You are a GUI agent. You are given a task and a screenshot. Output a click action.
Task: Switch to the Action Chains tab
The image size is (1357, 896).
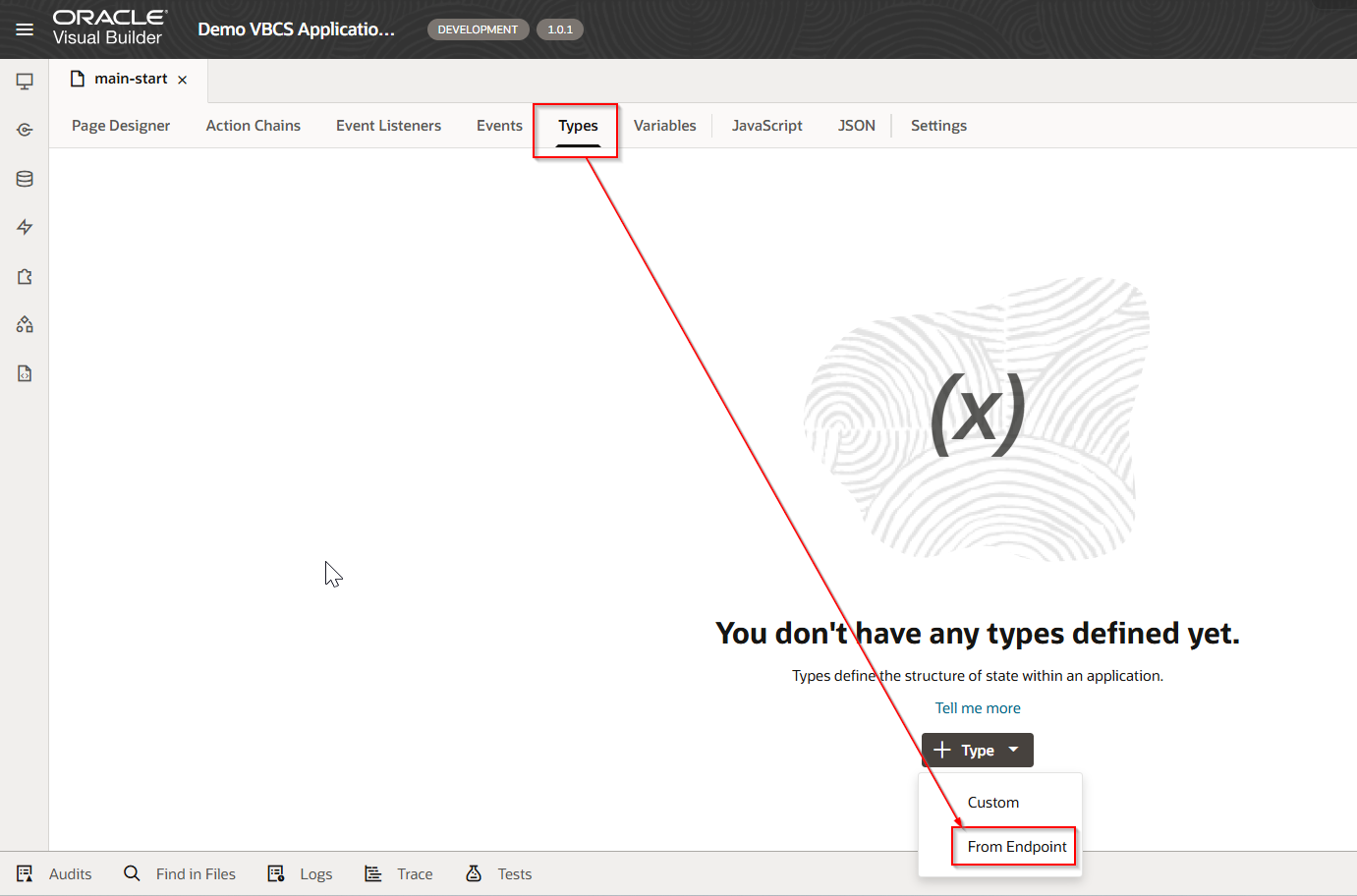tap(254, 126)
